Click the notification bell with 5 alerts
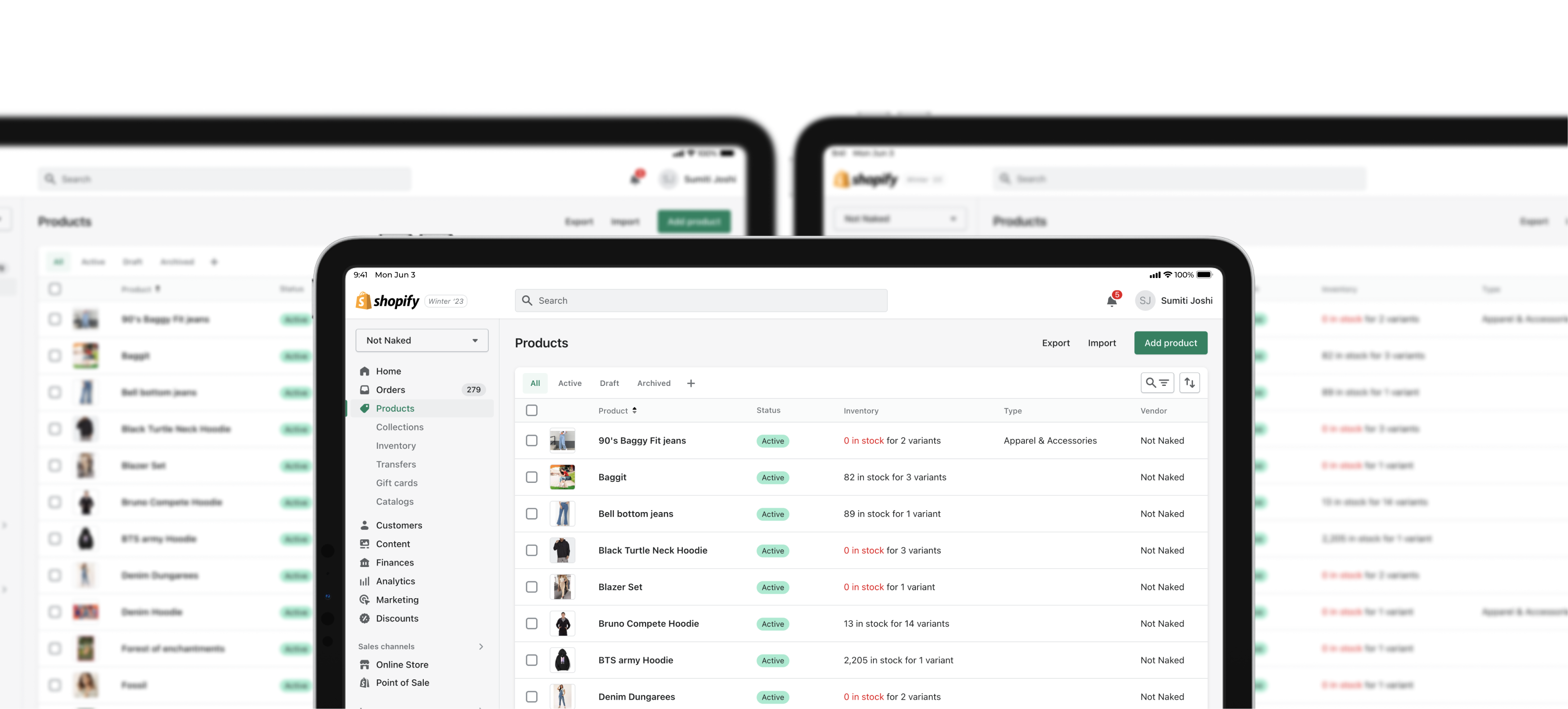The height and width of the screenshot is (709, 1568). click(1111, 300)
